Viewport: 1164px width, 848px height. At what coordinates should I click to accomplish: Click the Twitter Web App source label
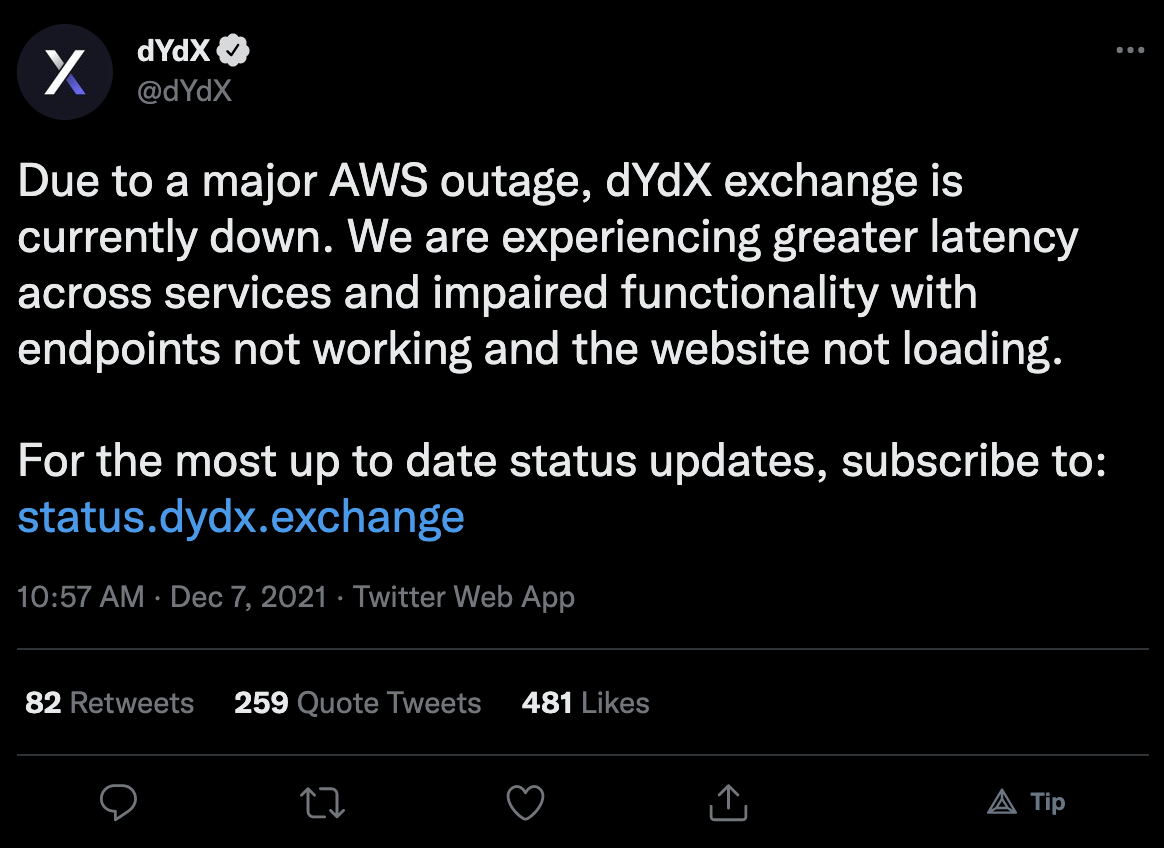464,597
